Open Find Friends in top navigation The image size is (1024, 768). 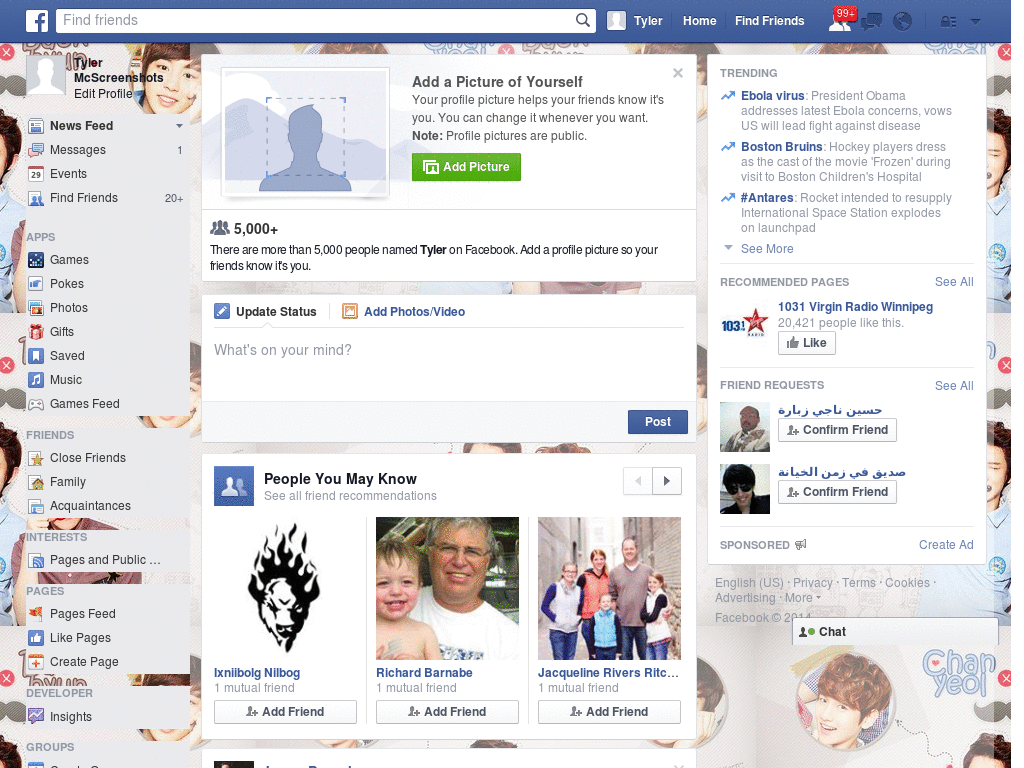pos(769,21)
